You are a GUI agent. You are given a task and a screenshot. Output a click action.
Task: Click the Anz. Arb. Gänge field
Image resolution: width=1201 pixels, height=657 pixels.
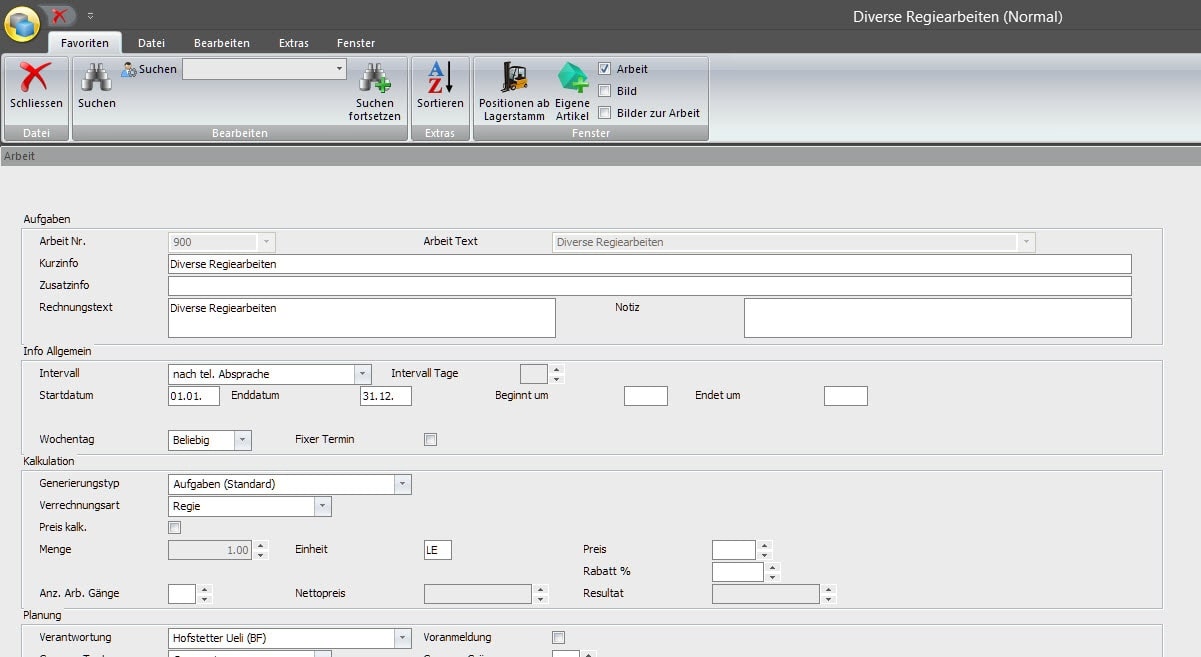[x=182, y=594]
